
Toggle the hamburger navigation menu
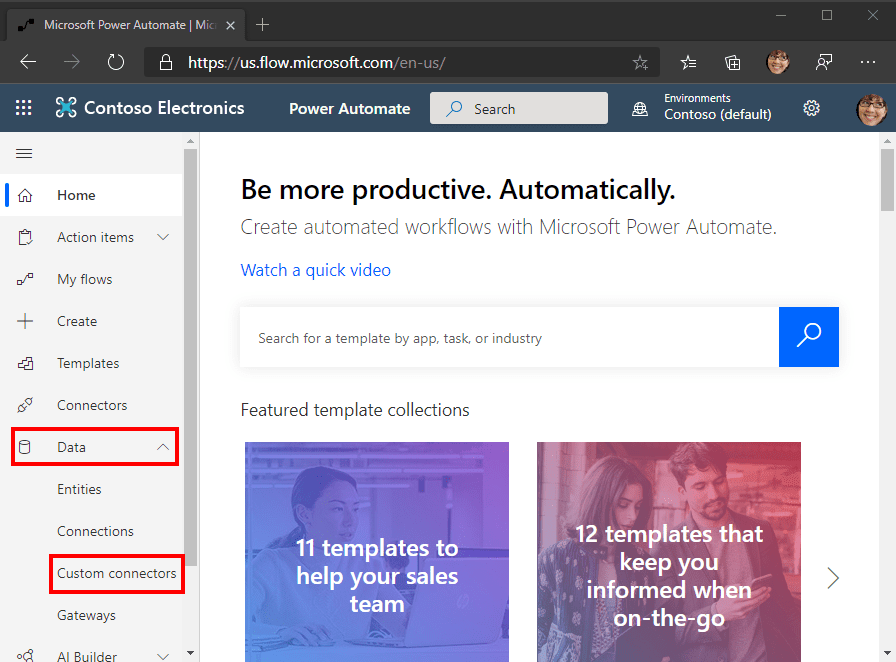[x=24, y=153]
